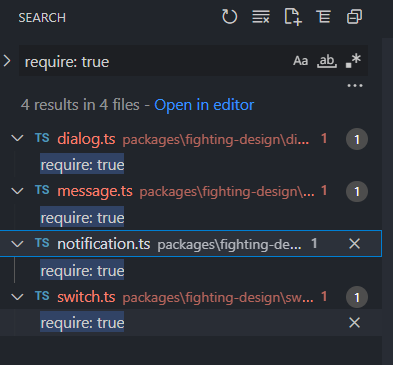Screen dimensions: 393x365
Task: Click the dialog.ts TypeScript file icon
Action: pyautogui.click(x=42, y=138)
